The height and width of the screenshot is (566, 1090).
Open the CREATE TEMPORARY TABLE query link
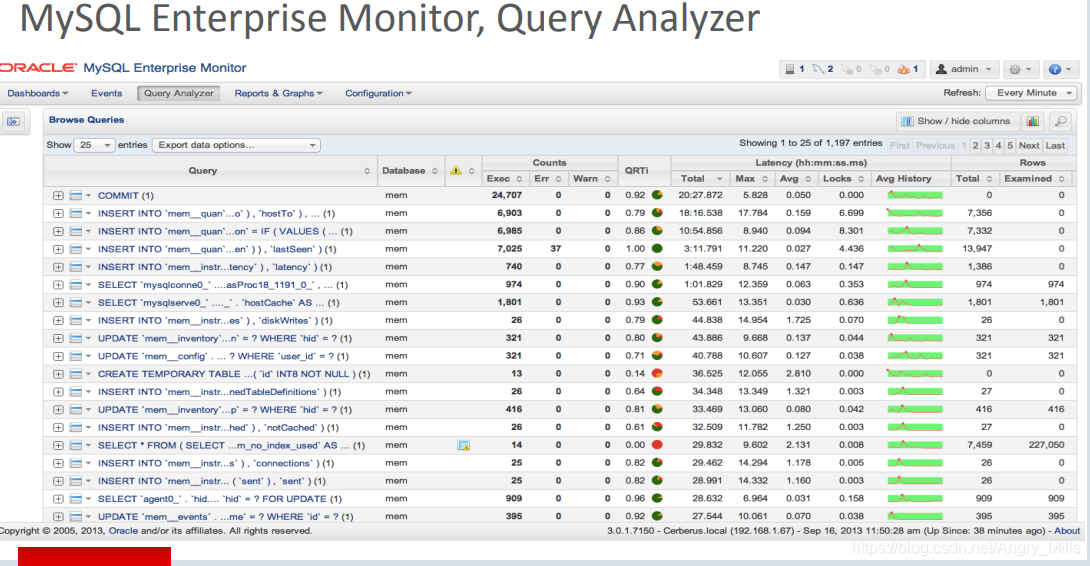[x=234, y=374]
